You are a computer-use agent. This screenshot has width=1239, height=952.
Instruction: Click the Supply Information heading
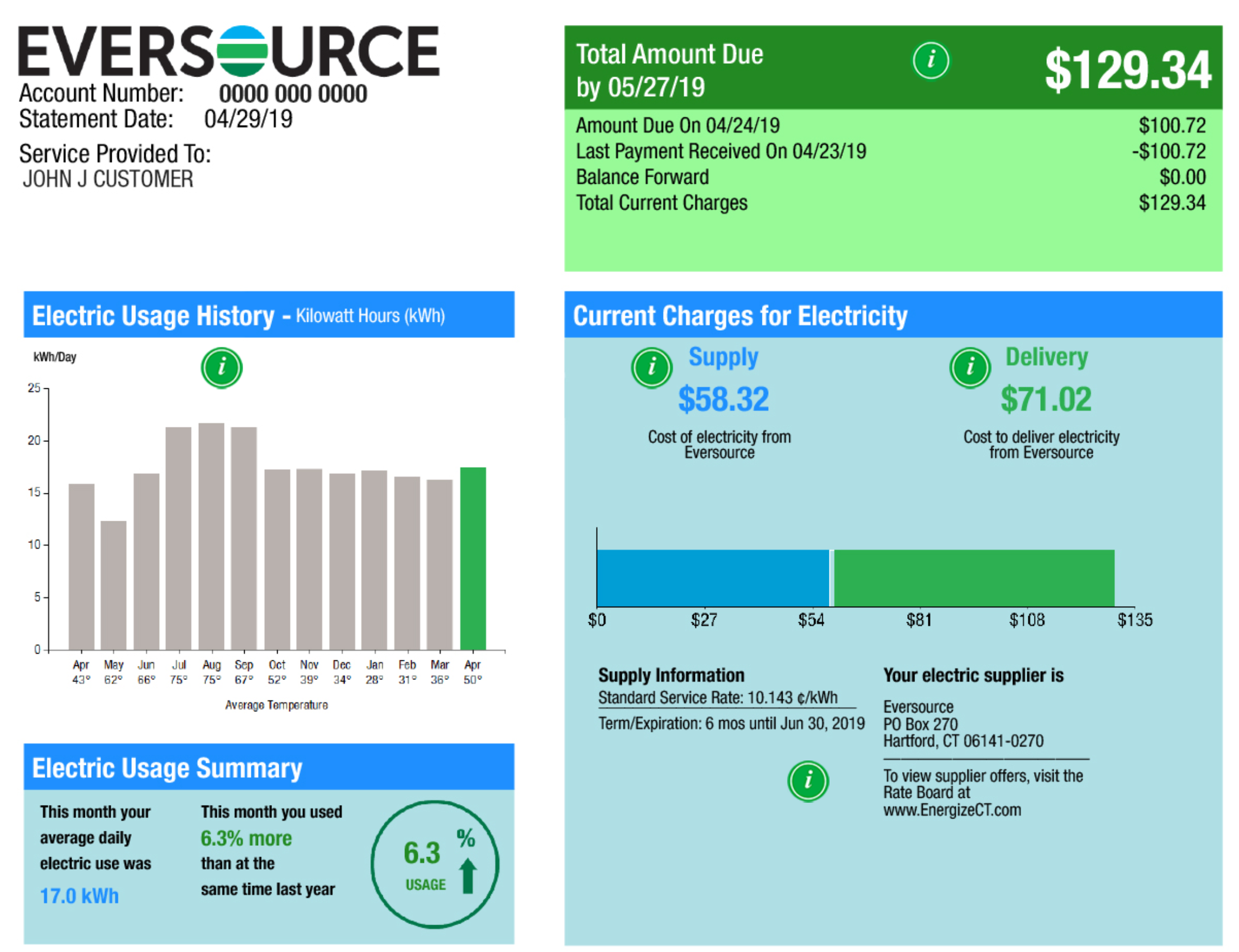tap(671, 675)
